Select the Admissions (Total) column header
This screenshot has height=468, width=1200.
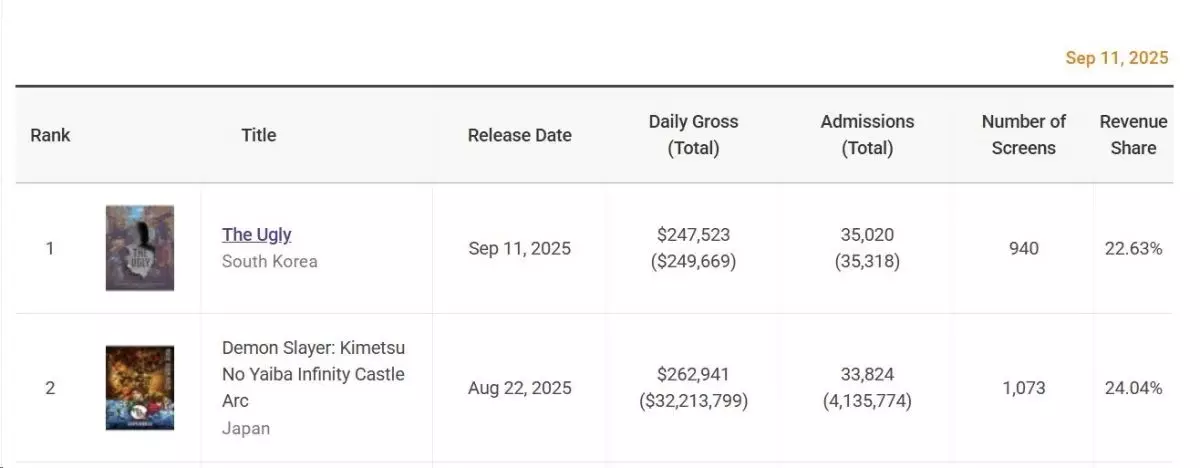tap(867, 135)
